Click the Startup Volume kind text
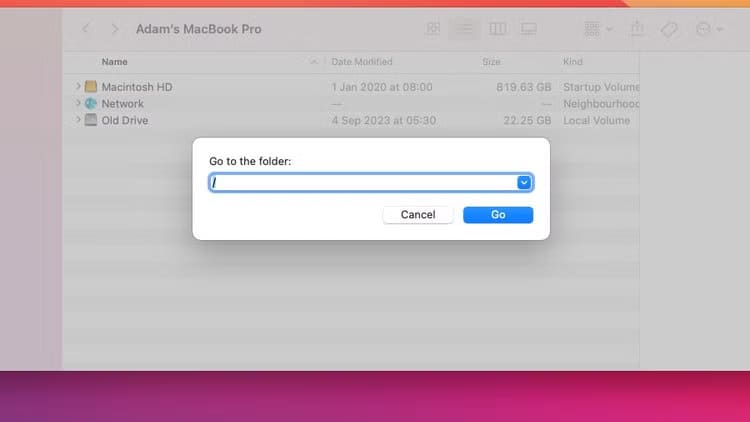Image resolution: width=750 pixels, height=422 pixels. pyautogui.click(x=601, y=87)
